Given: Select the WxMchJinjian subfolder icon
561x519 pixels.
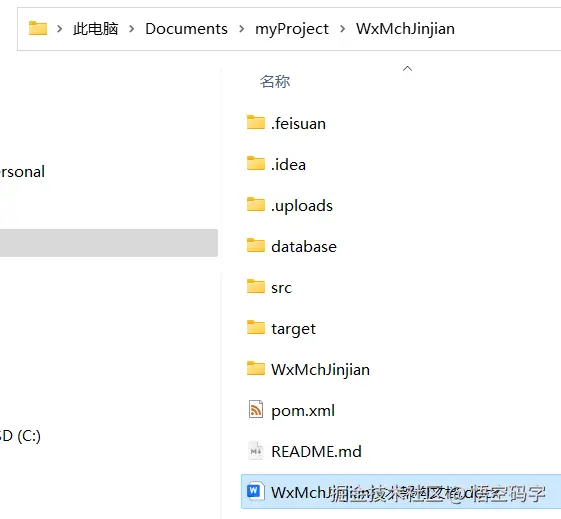Looking at the screenshot, I should tap(256, 369).
